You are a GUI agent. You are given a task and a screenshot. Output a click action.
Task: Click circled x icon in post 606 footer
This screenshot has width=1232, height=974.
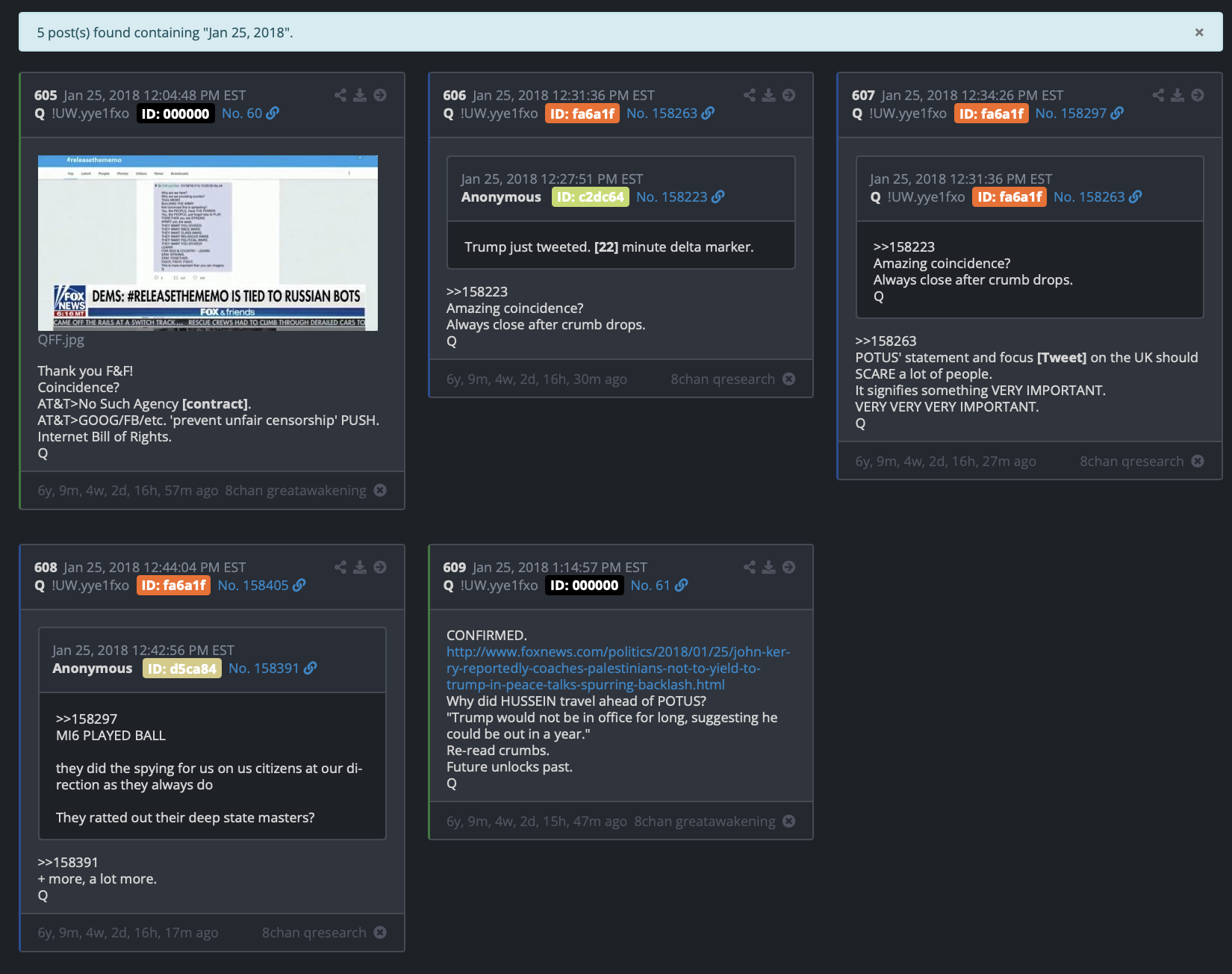click(x=789, y=379)
